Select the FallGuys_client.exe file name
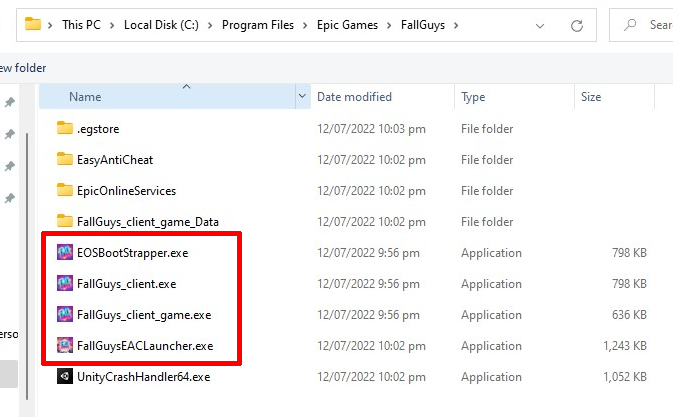The width and height of the screenshot is (673, 417). [x=127, y=284]
